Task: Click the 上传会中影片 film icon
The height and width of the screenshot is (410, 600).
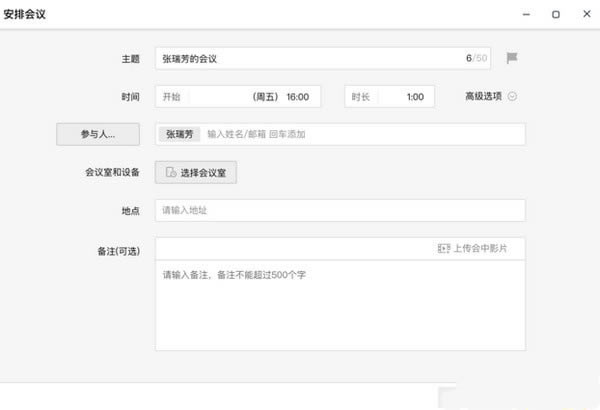Action: pos(444,248)
